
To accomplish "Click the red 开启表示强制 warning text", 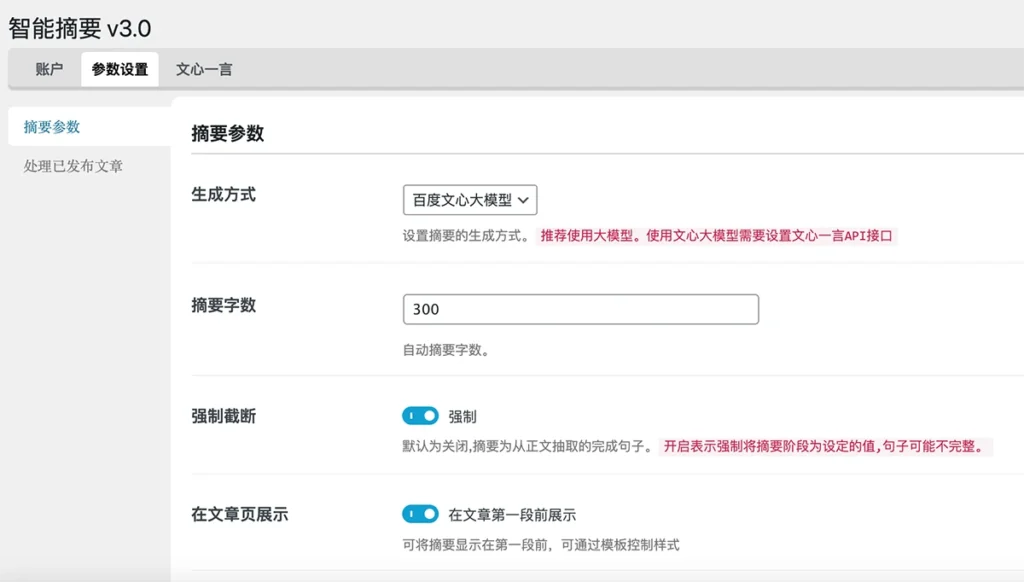I will (826, 446).
